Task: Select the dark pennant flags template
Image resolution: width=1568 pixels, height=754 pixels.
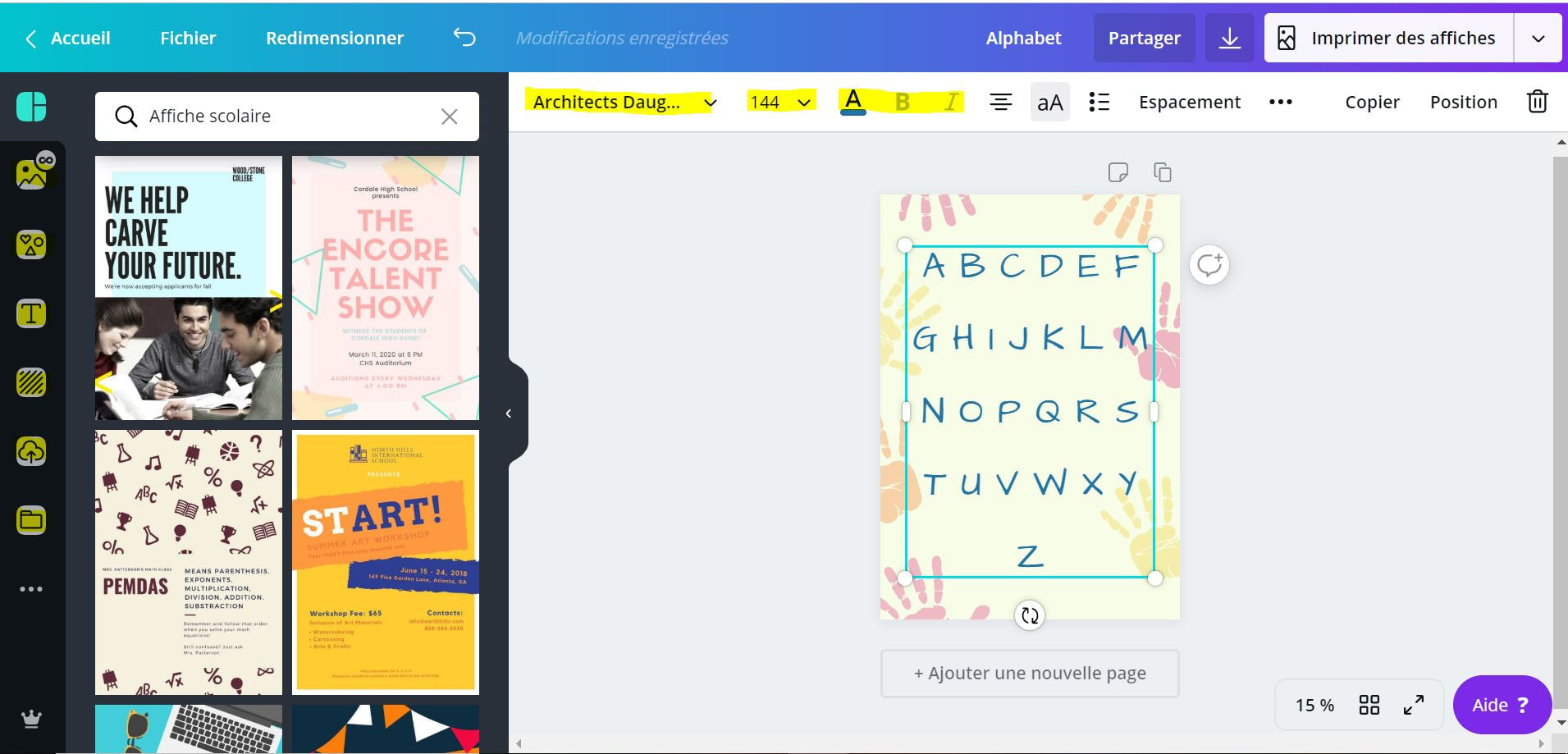Action: [x=386, y=729]
